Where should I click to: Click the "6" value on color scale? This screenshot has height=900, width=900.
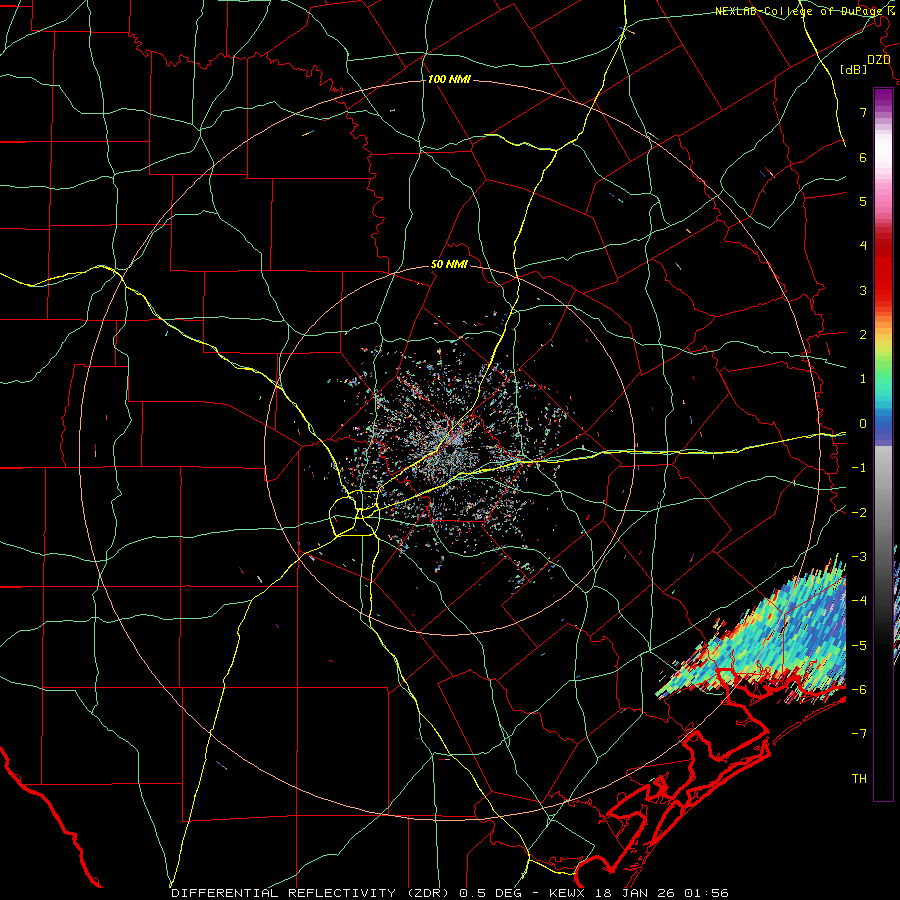pos(863,157)
